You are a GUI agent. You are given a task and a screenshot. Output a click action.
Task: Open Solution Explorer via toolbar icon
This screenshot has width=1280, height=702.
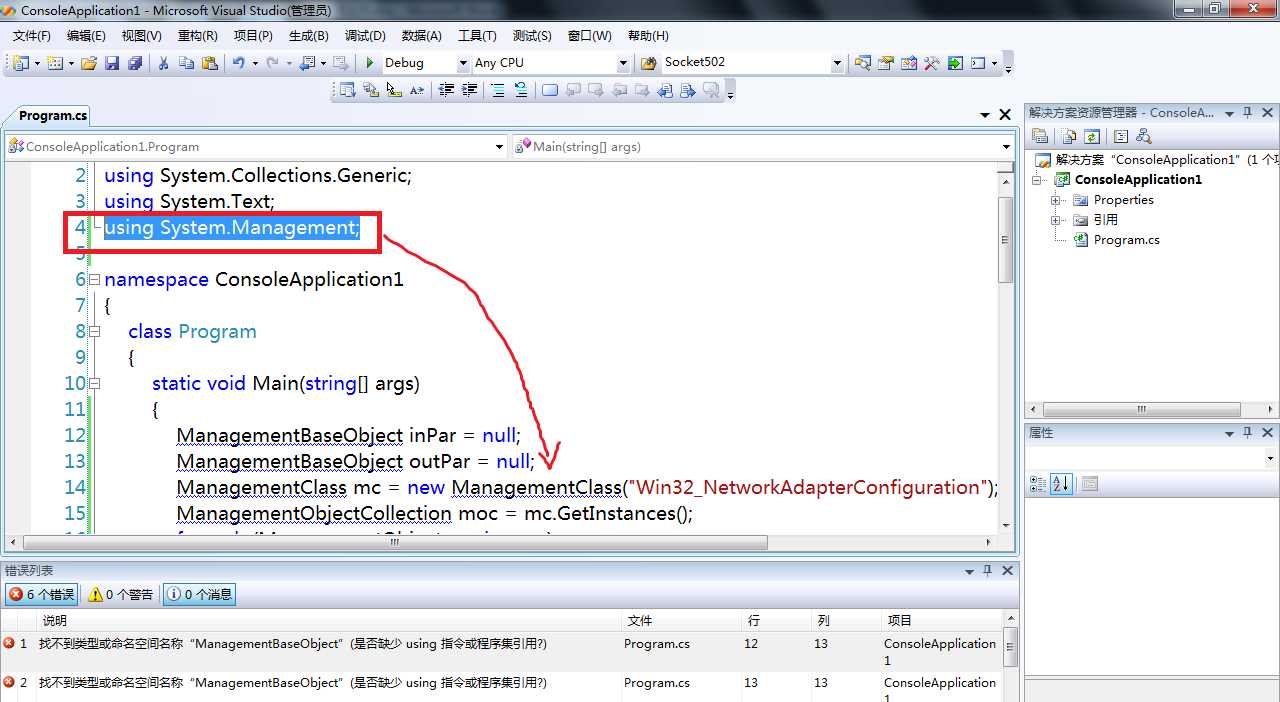[861, 62]
